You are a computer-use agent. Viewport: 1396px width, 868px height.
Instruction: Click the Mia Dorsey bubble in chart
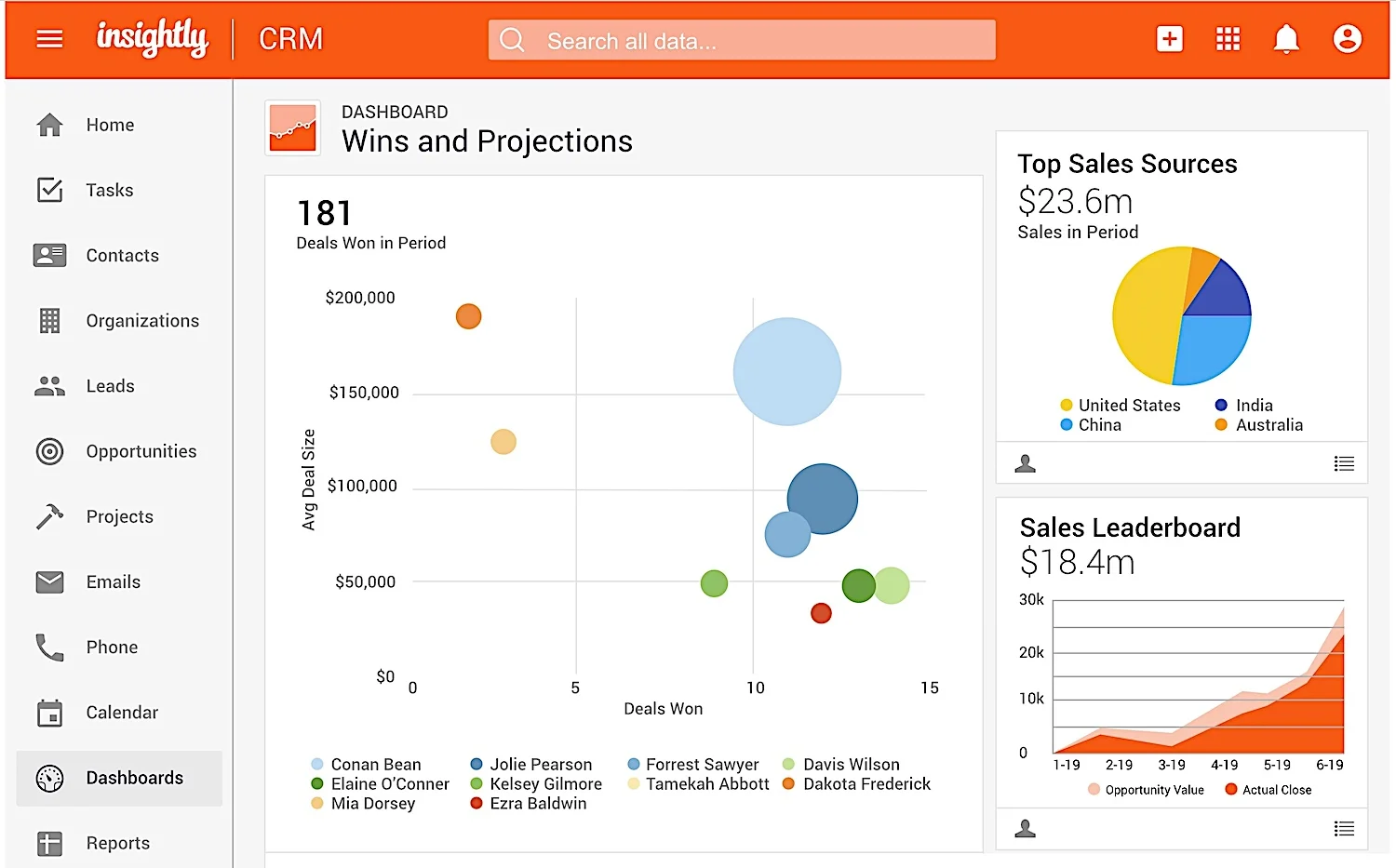pos(503,441)
